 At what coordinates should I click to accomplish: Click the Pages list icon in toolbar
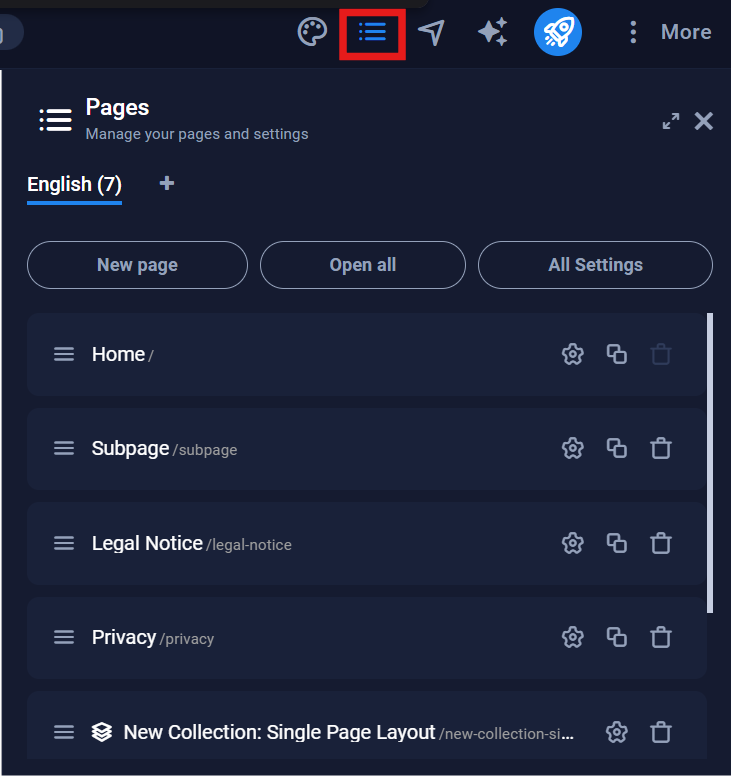[x=372, y=33]
